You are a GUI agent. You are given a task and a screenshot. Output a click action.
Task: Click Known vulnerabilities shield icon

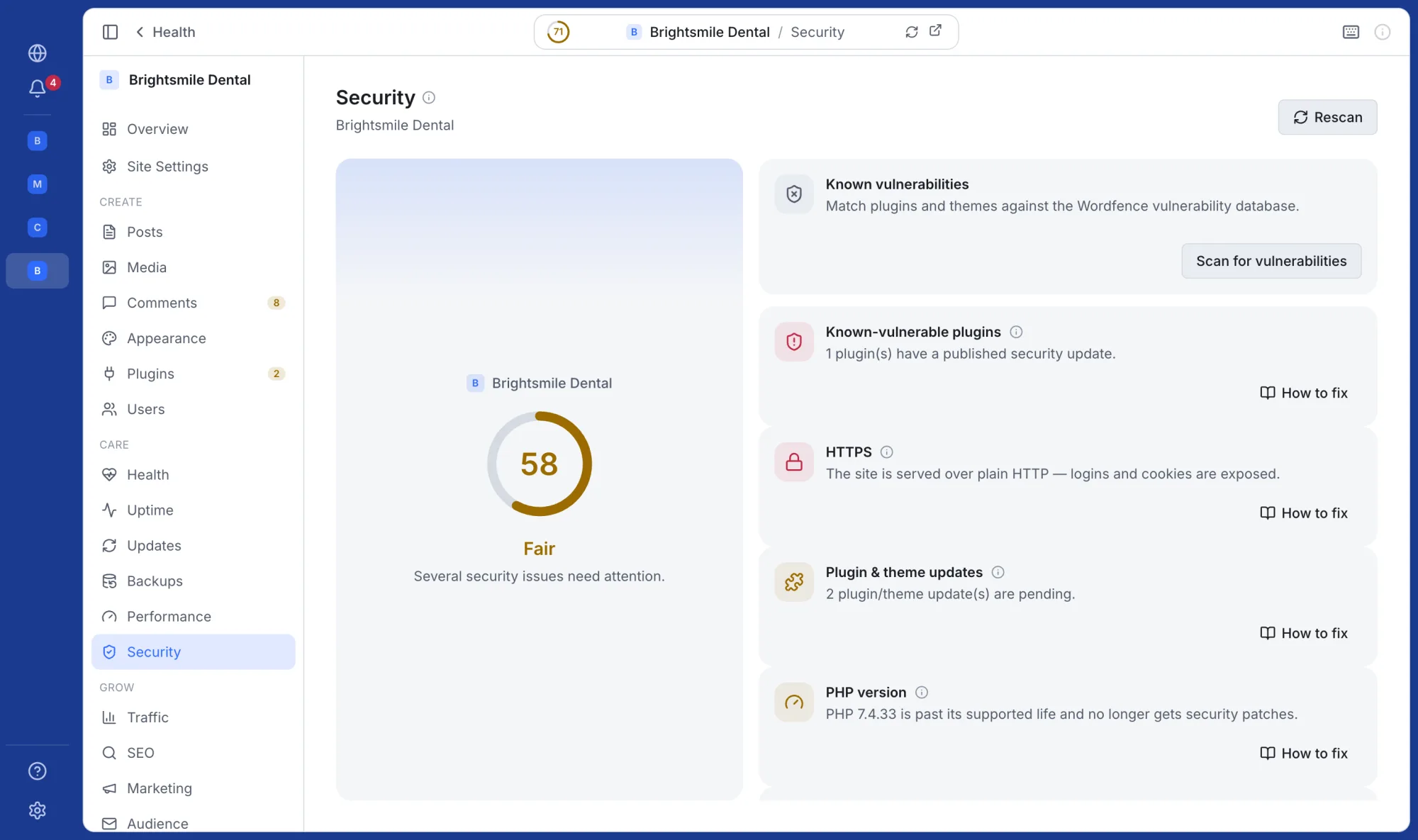click(x=794, y=194)
